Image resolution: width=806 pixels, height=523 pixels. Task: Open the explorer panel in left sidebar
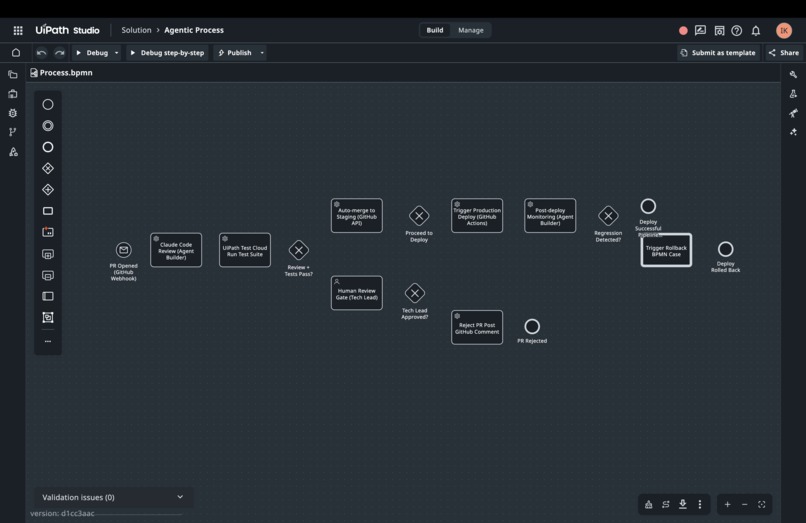pos(13,75)
